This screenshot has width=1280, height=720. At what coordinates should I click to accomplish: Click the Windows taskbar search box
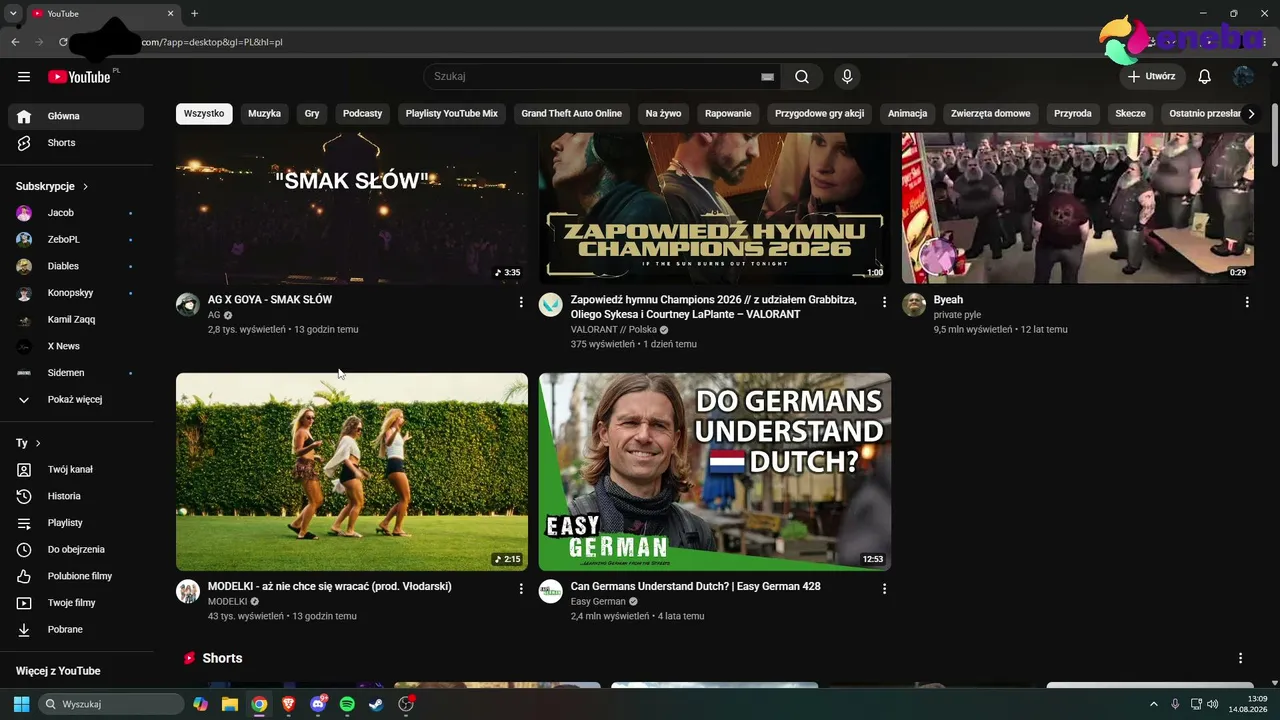point(111,704)
